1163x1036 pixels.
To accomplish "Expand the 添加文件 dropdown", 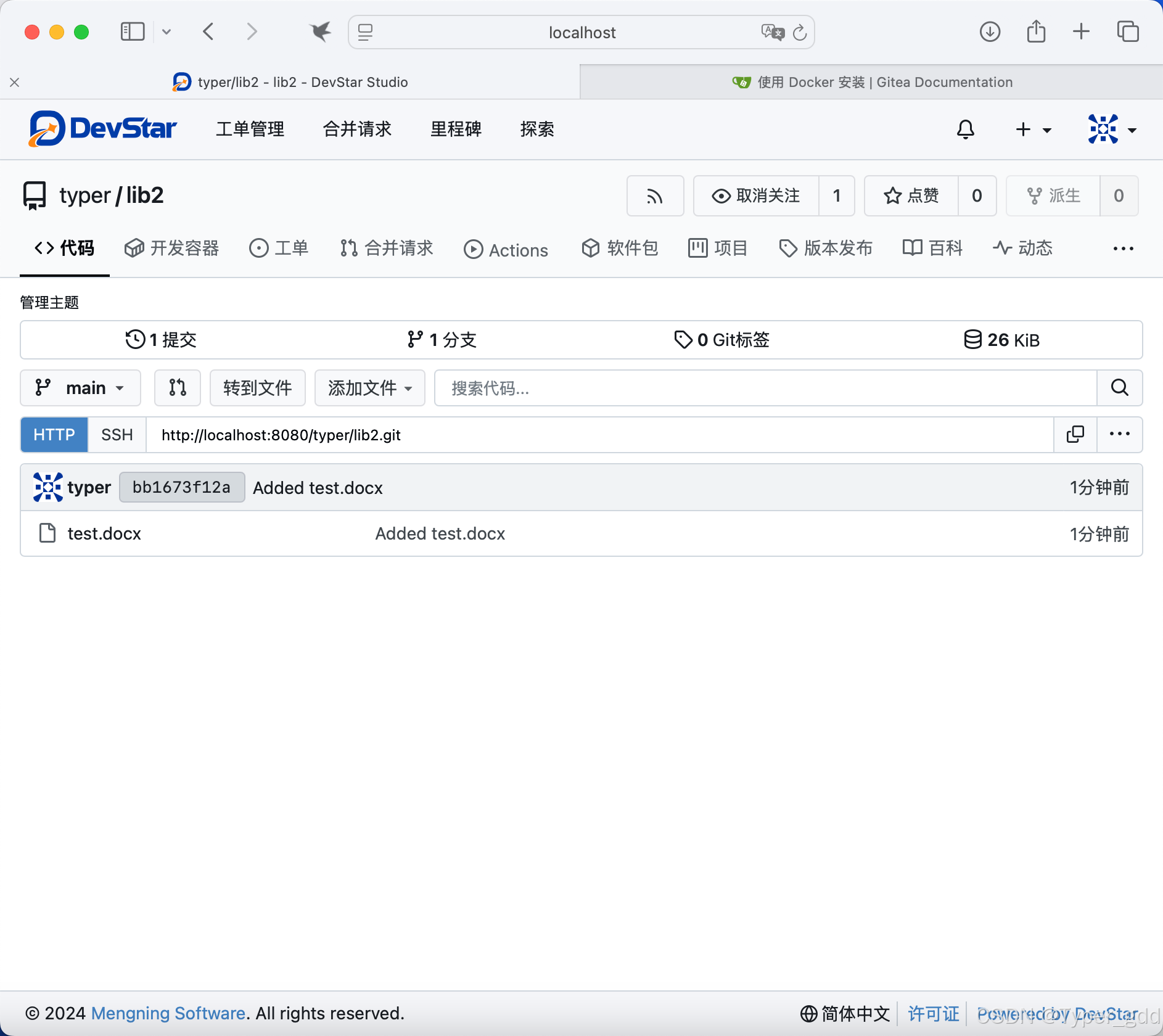I will pyautogui.click(x=369, y=388).
